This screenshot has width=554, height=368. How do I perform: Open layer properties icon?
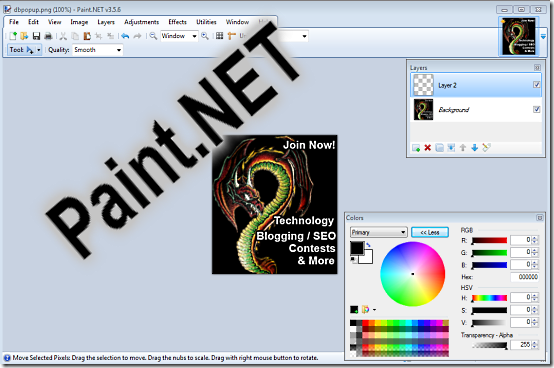click(x=487, y=148)
